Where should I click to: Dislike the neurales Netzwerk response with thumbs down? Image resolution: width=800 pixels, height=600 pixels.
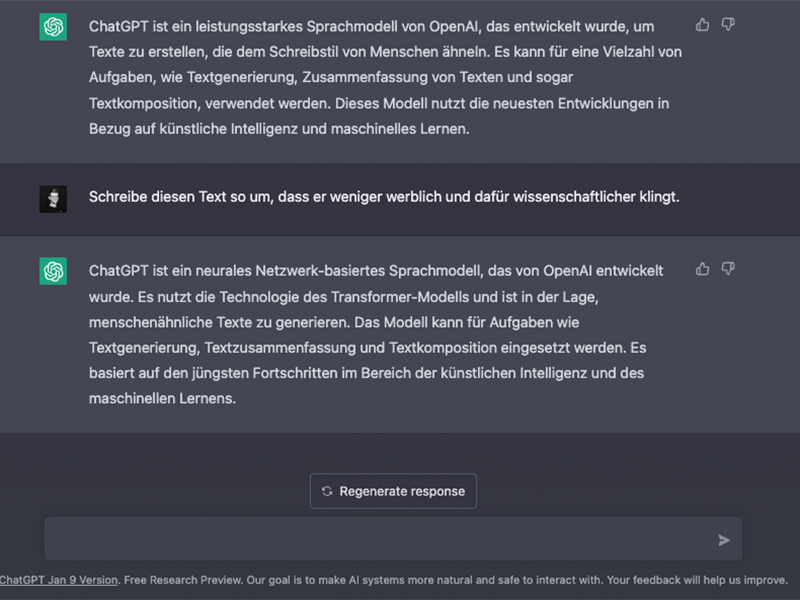click(x=728, y=269)
